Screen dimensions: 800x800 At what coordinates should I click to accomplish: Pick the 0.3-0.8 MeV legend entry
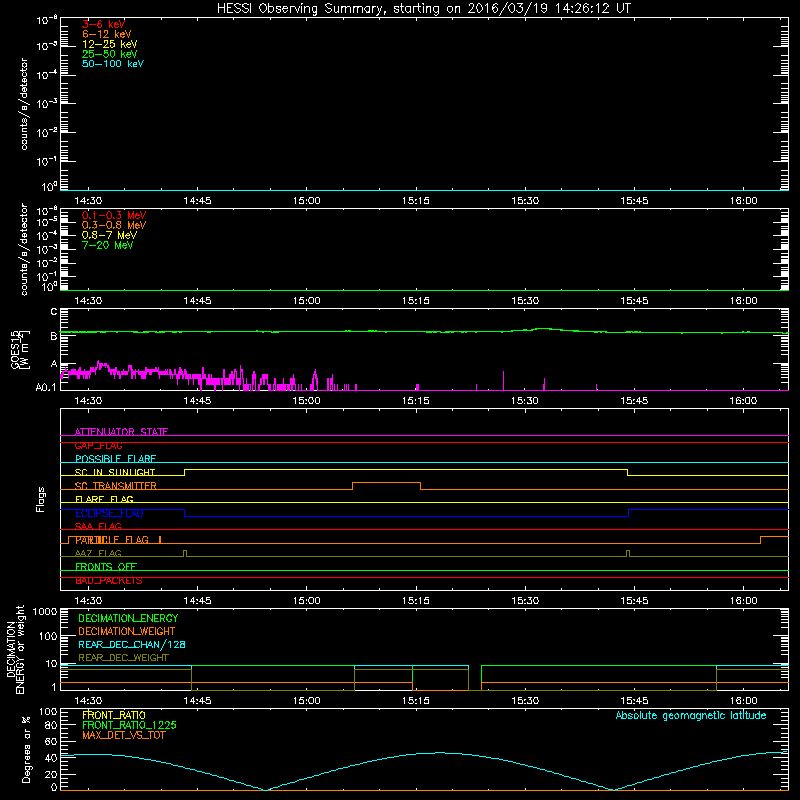coord(114,225)
